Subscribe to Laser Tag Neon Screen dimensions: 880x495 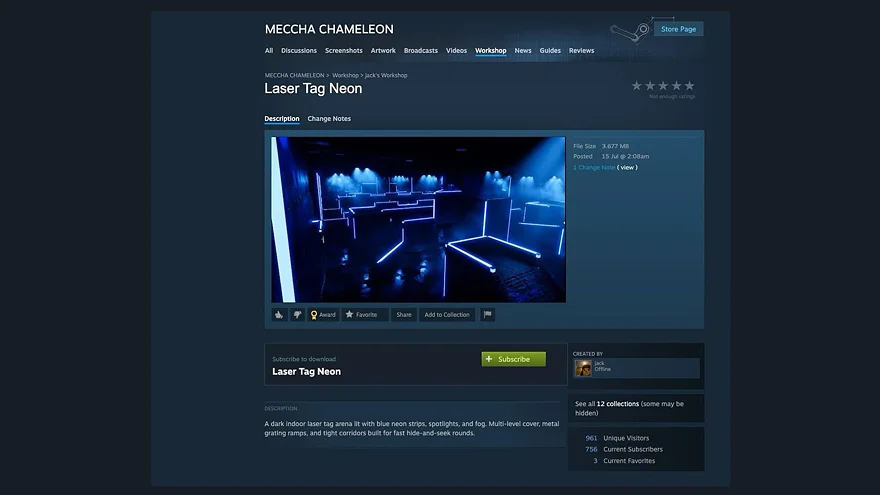pyautogui.click(x=514, y=359)
